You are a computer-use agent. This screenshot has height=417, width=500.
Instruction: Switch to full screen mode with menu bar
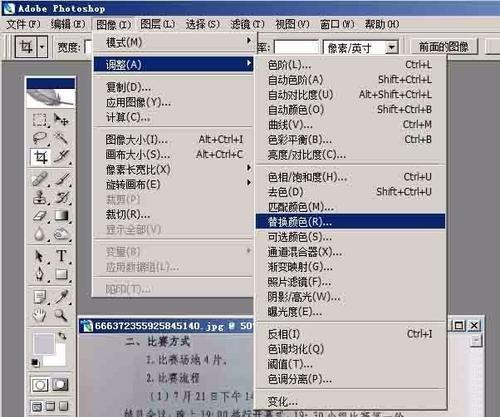pyautogui.click(x=50, y=406)
